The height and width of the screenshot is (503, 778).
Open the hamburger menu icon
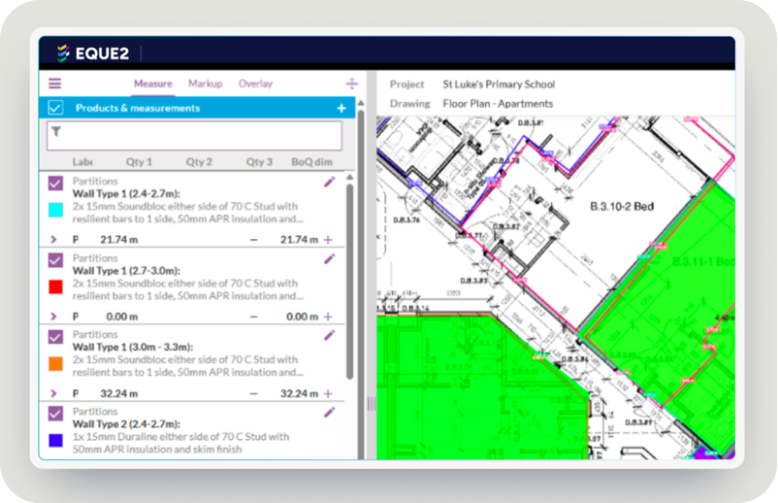tap(55, 83)
